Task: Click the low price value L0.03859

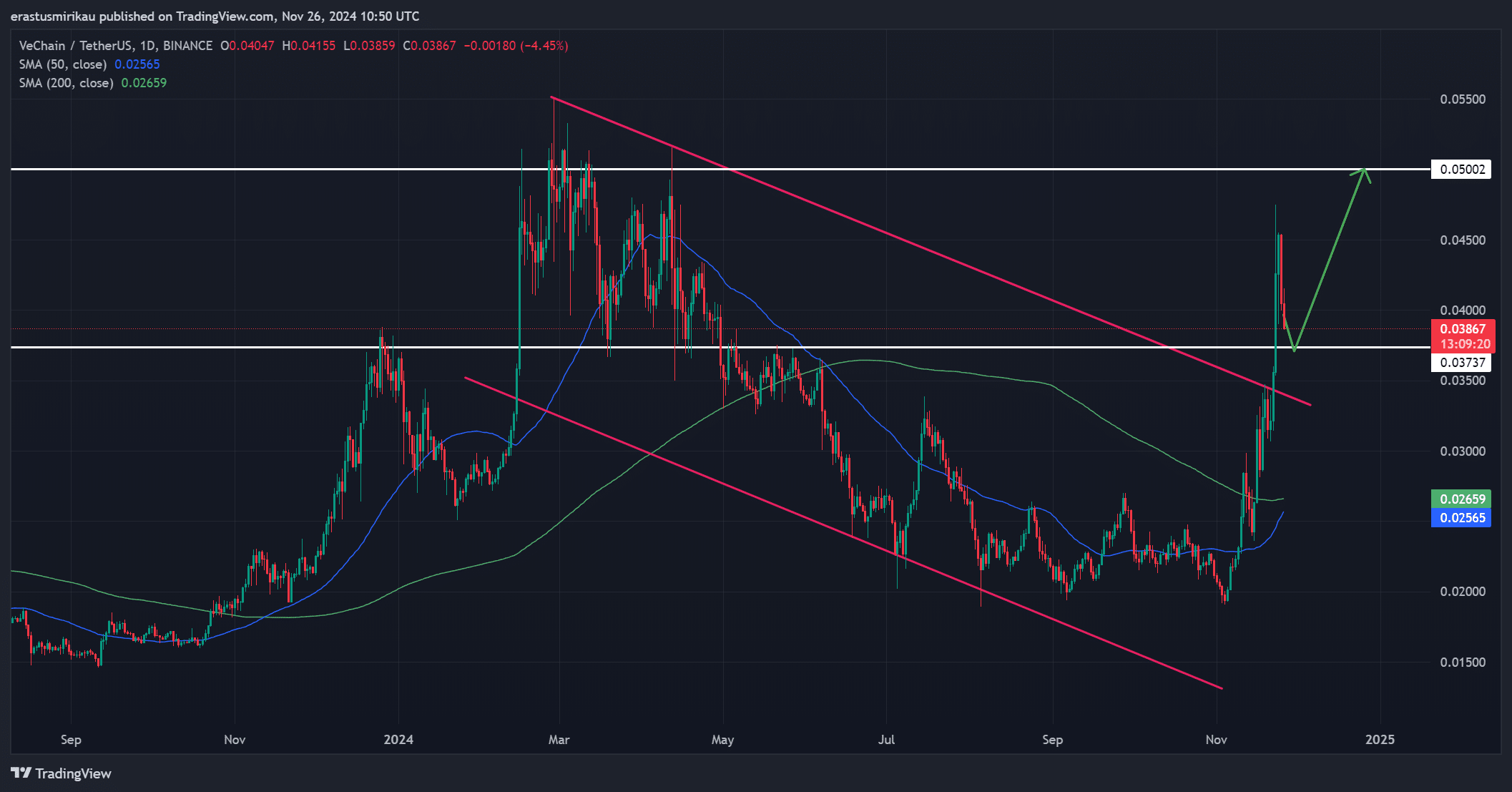Action: [369, 46]
